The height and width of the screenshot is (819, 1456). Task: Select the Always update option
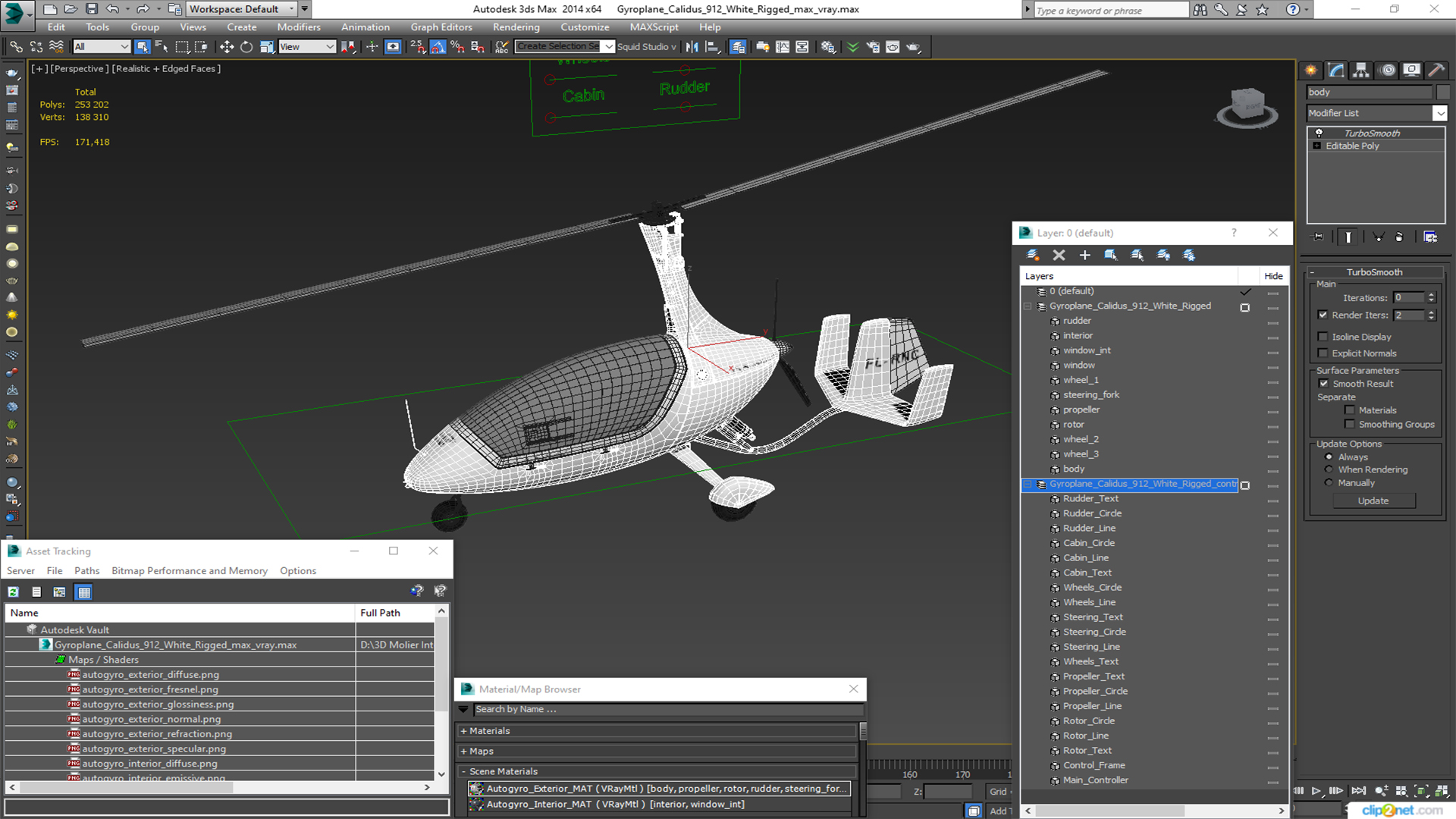[1329, 457]
